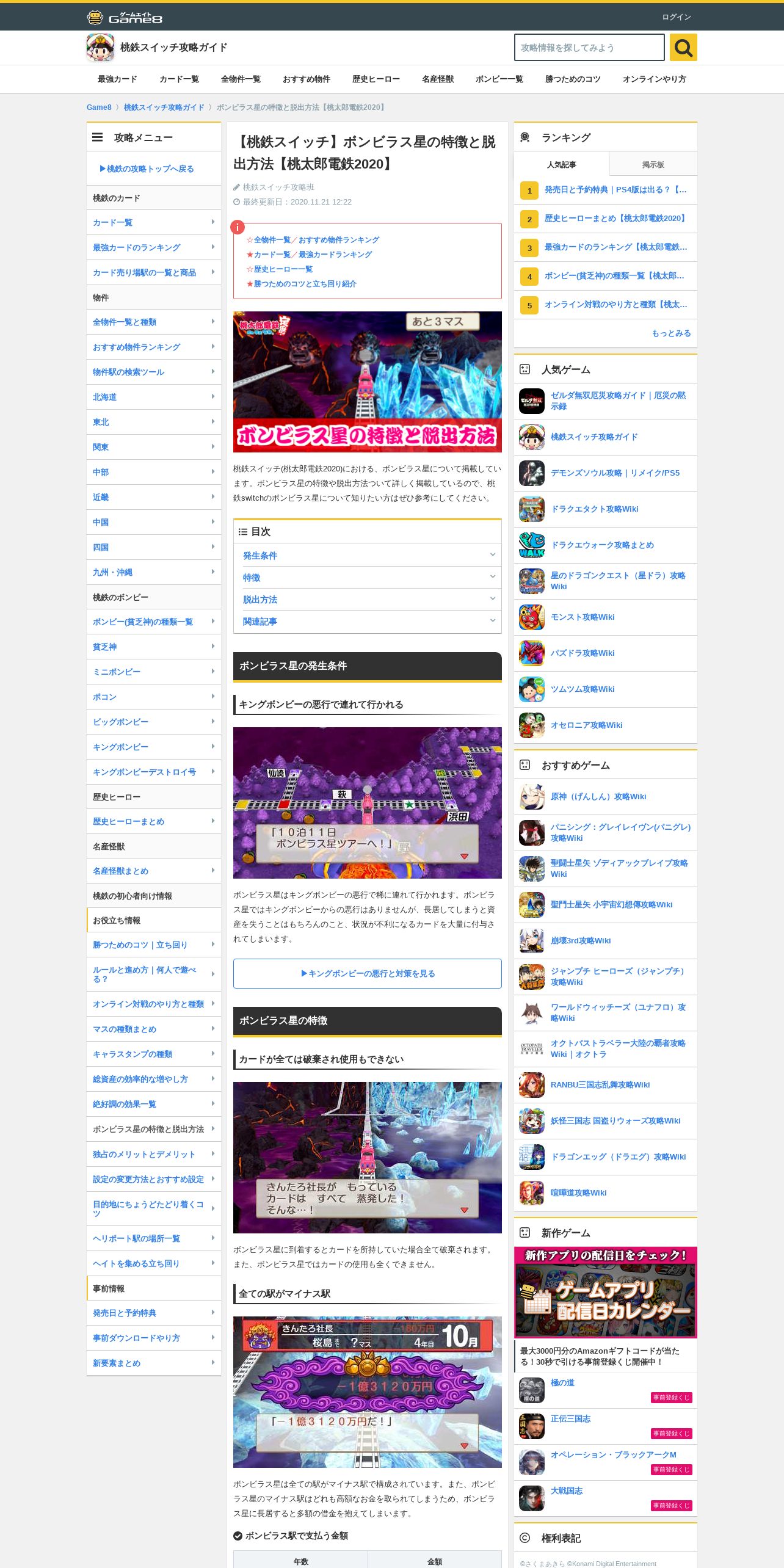The width and height of the screenshot is (784, 1568).
Task: Click the ログイン link
Action: coord(677,17)
